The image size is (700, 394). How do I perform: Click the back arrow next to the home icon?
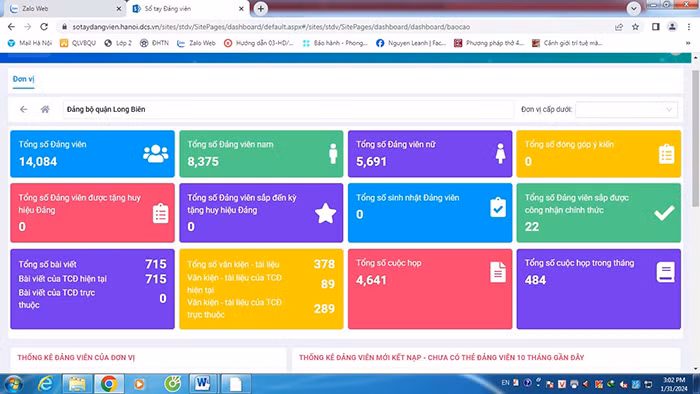(24, 109)
